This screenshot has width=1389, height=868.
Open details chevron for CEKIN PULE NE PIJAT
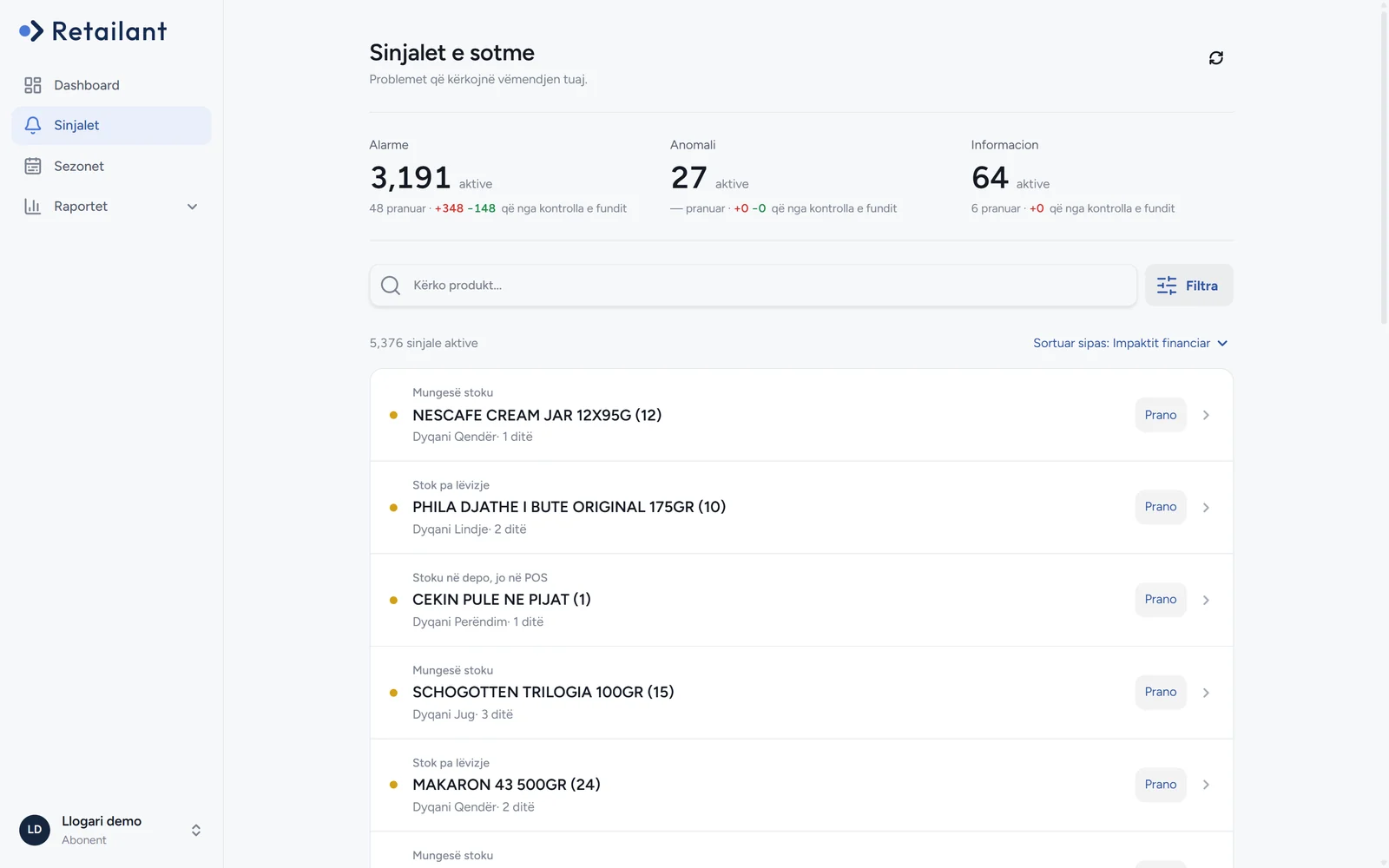point(1206,600)
